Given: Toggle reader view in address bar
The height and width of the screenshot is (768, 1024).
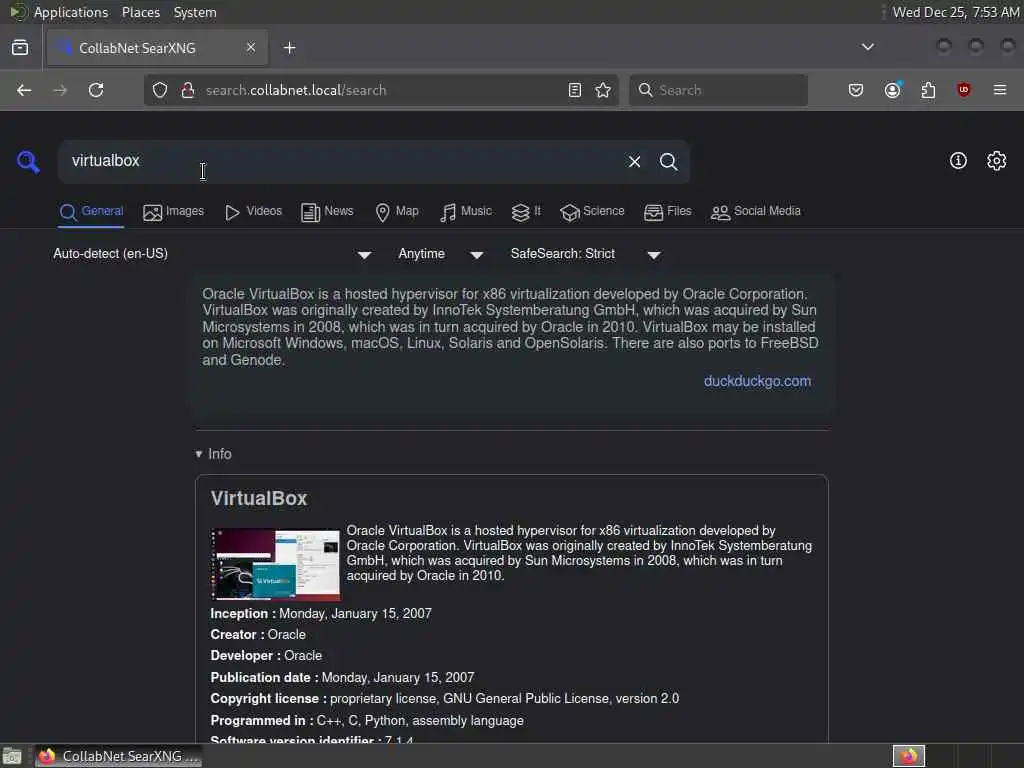Looking at the screenshot, I should [575, 90].
